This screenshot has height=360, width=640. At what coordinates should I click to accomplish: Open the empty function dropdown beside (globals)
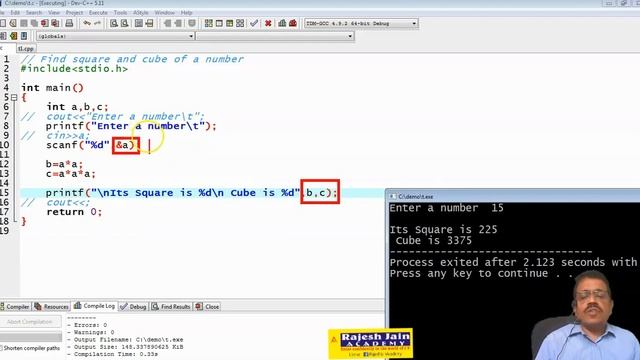[275, 36]
